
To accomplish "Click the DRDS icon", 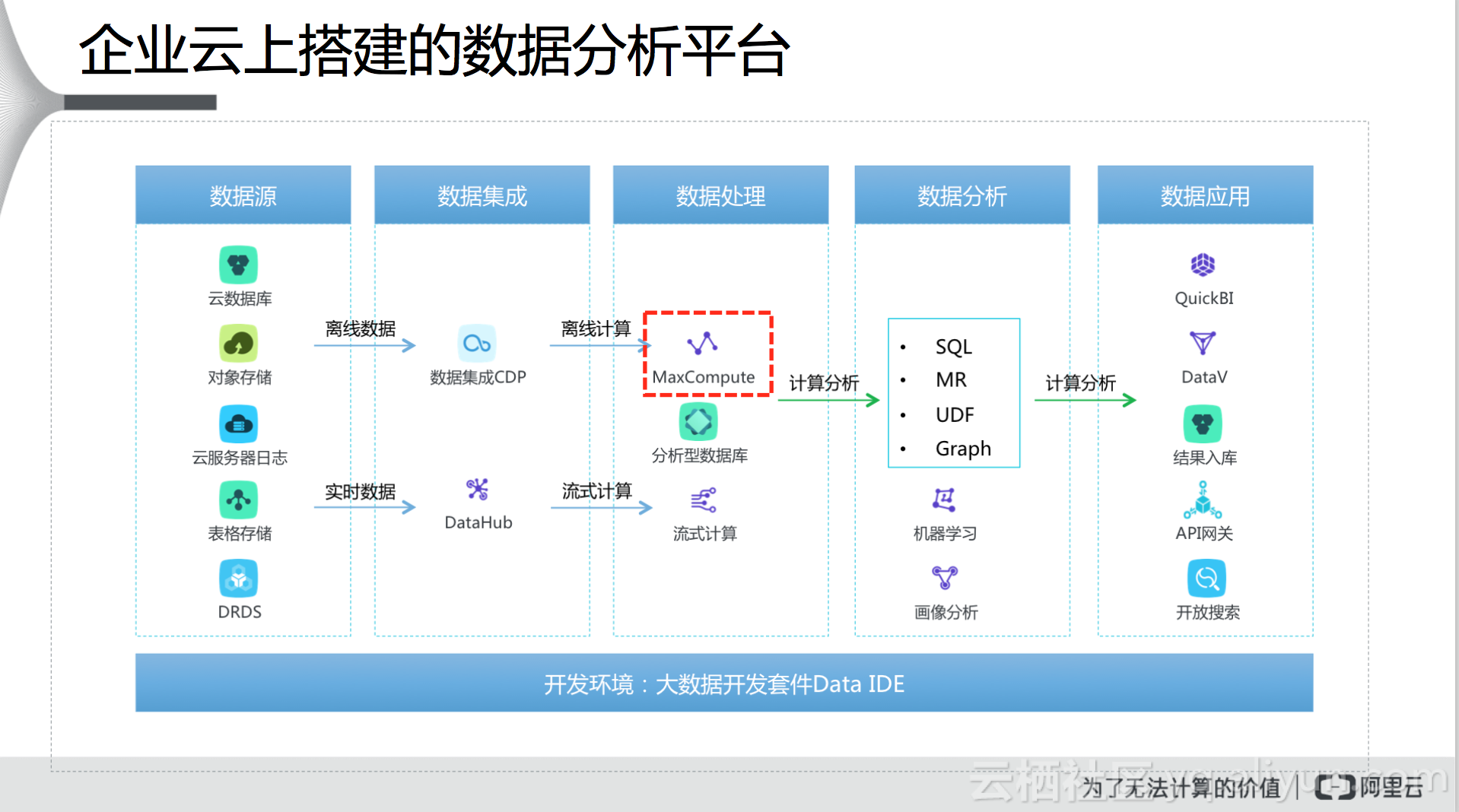I will (x=238, y=579).
